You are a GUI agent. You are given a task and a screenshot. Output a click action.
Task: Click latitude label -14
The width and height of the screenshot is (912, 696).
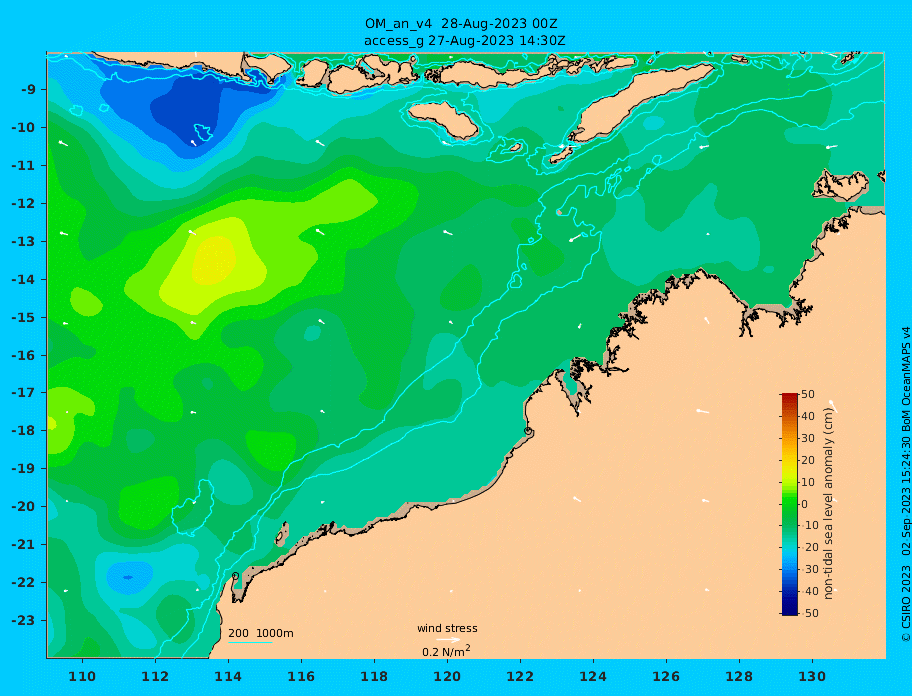(x=24, y=279)
